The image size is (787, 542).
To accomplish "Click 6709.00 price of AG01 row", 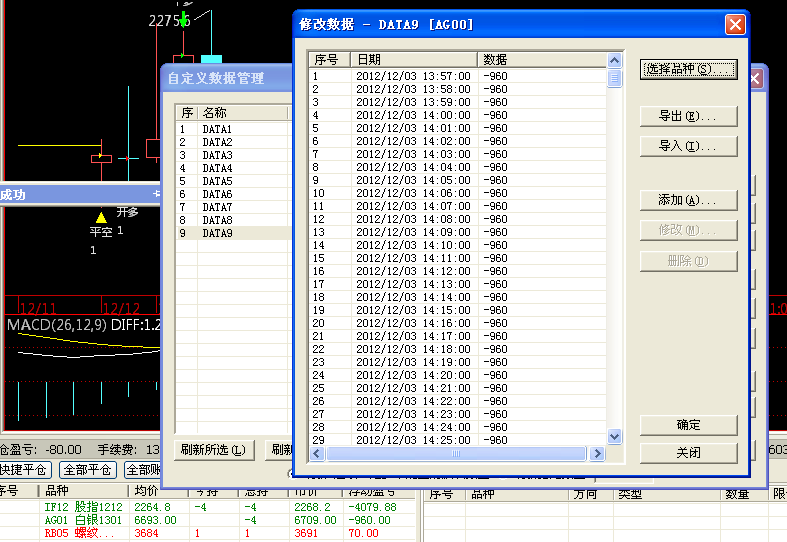I will [x=315, y=520].
